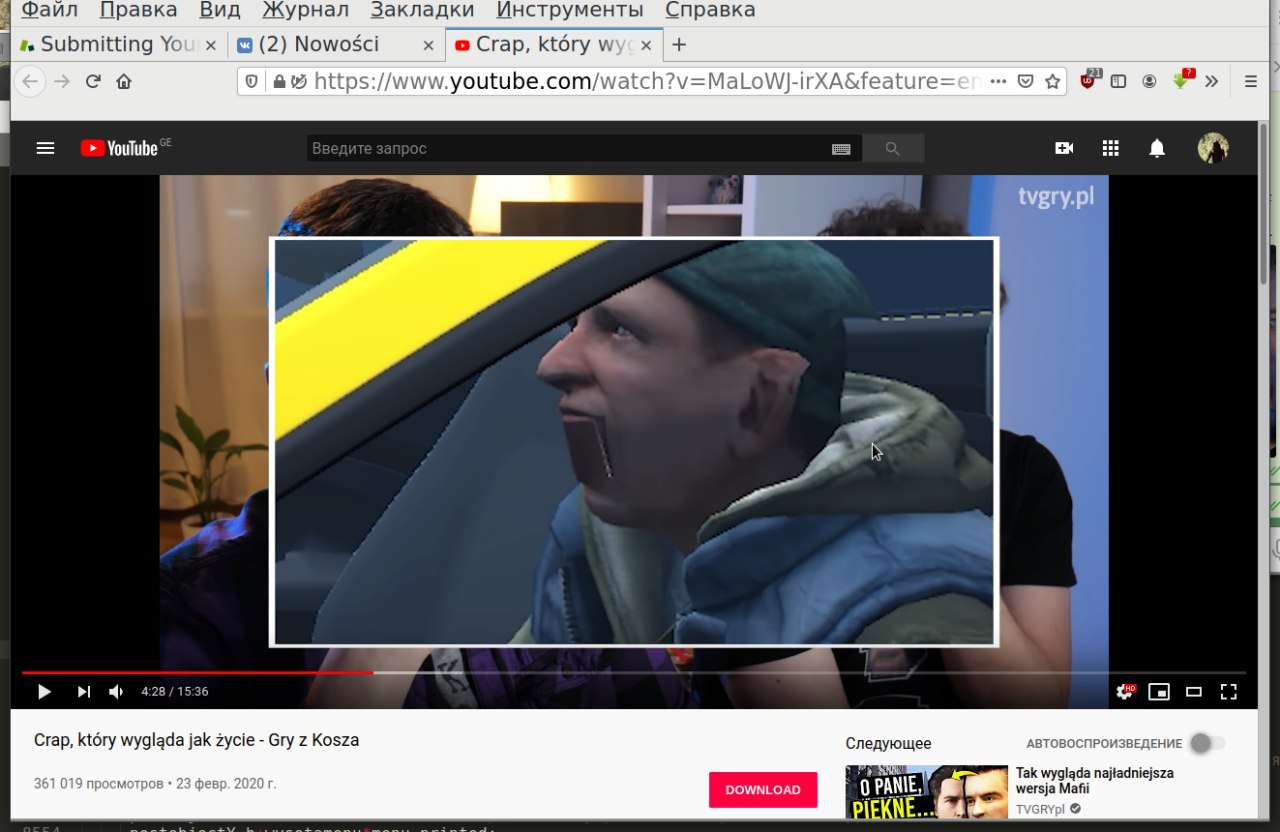This screenshot has height=832, width=1280.
Task: Click the YouTube search magnifier button
Action: pos(892,148)
